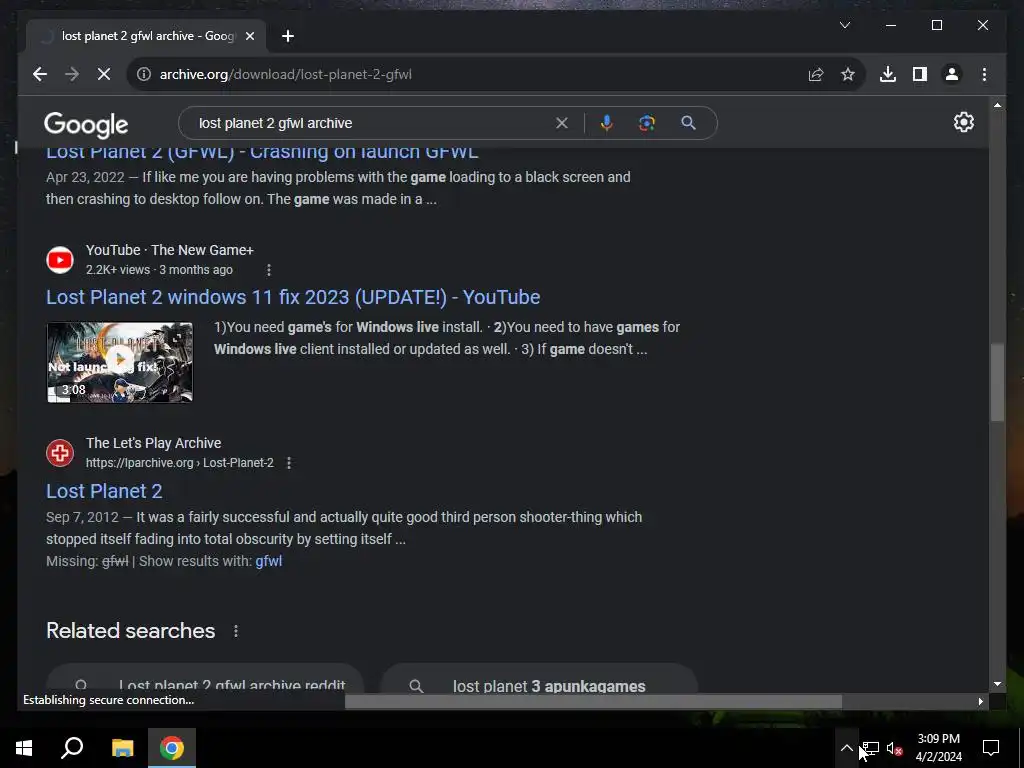Click the scroll up arrow

coord(997,104)
